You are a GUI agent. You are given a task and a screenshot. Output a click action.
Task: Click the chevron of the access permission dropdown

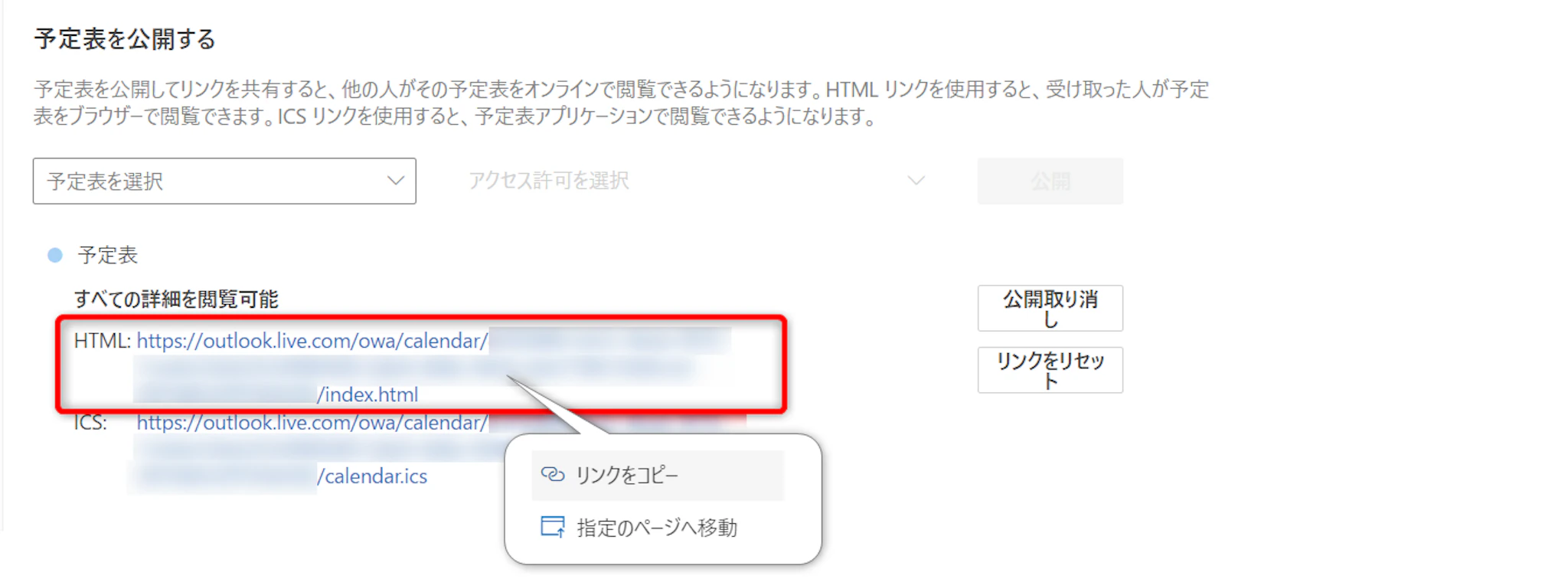click(x=916, y=181)
